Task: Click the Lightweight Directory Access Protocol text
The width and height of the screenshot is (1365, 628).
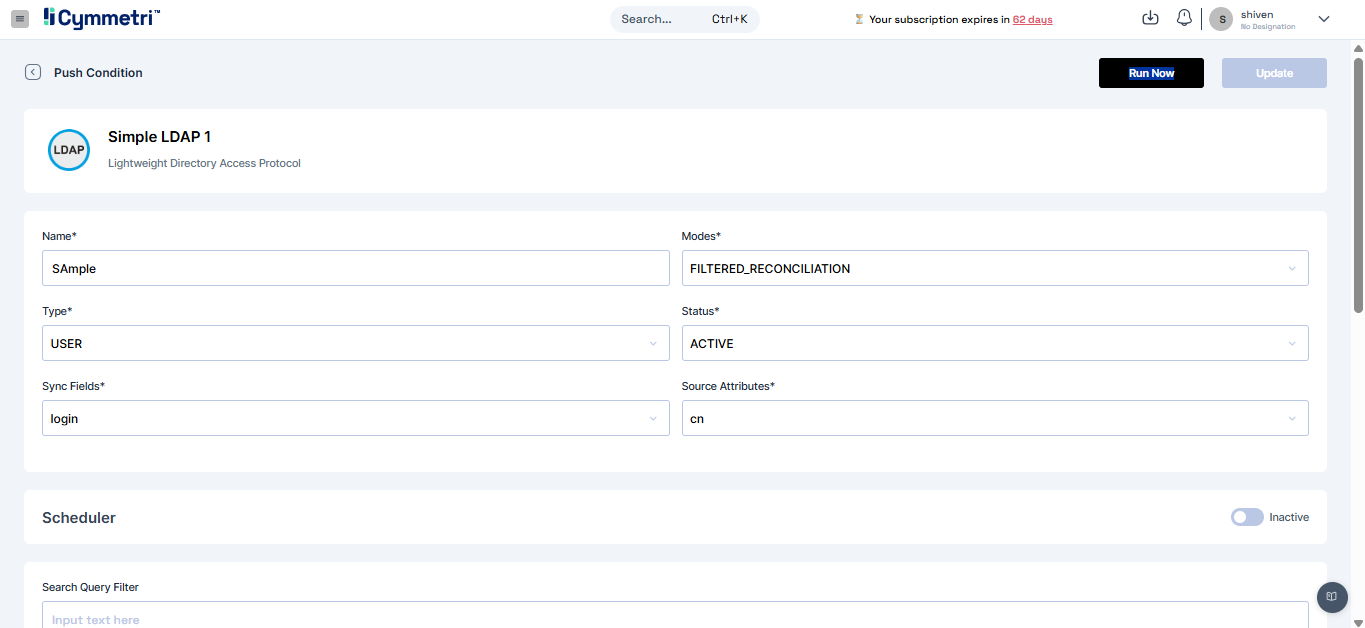Action: [204, 163]
